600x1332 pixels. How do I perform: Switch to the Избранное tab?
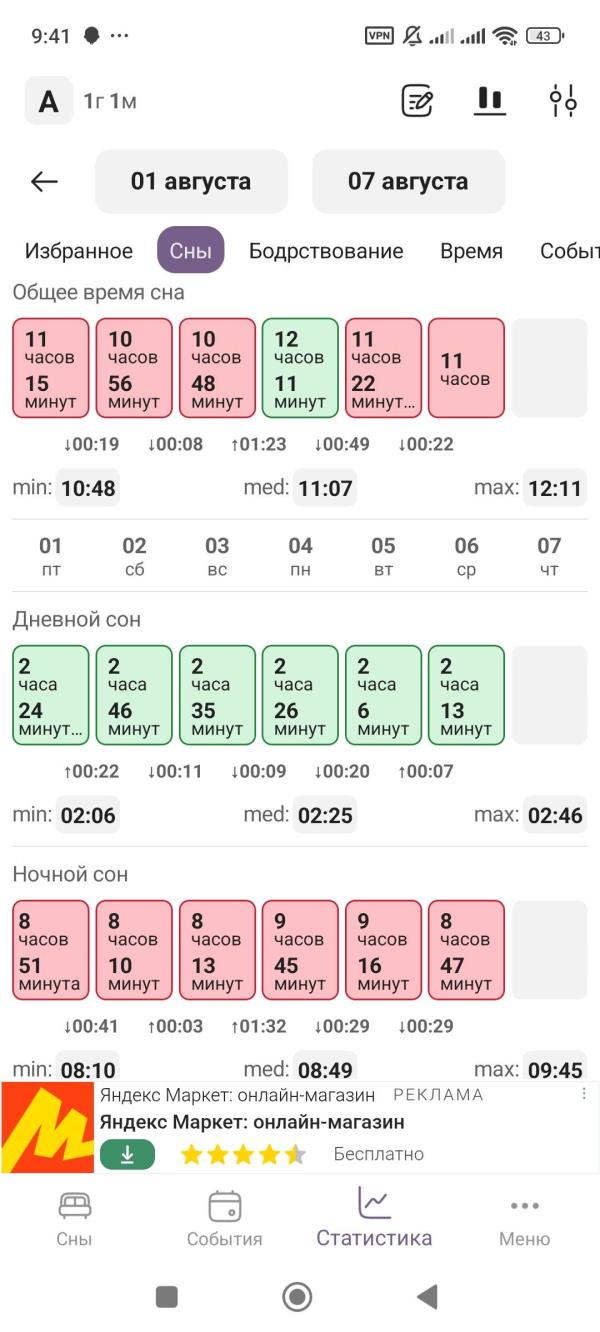(79, 251)
